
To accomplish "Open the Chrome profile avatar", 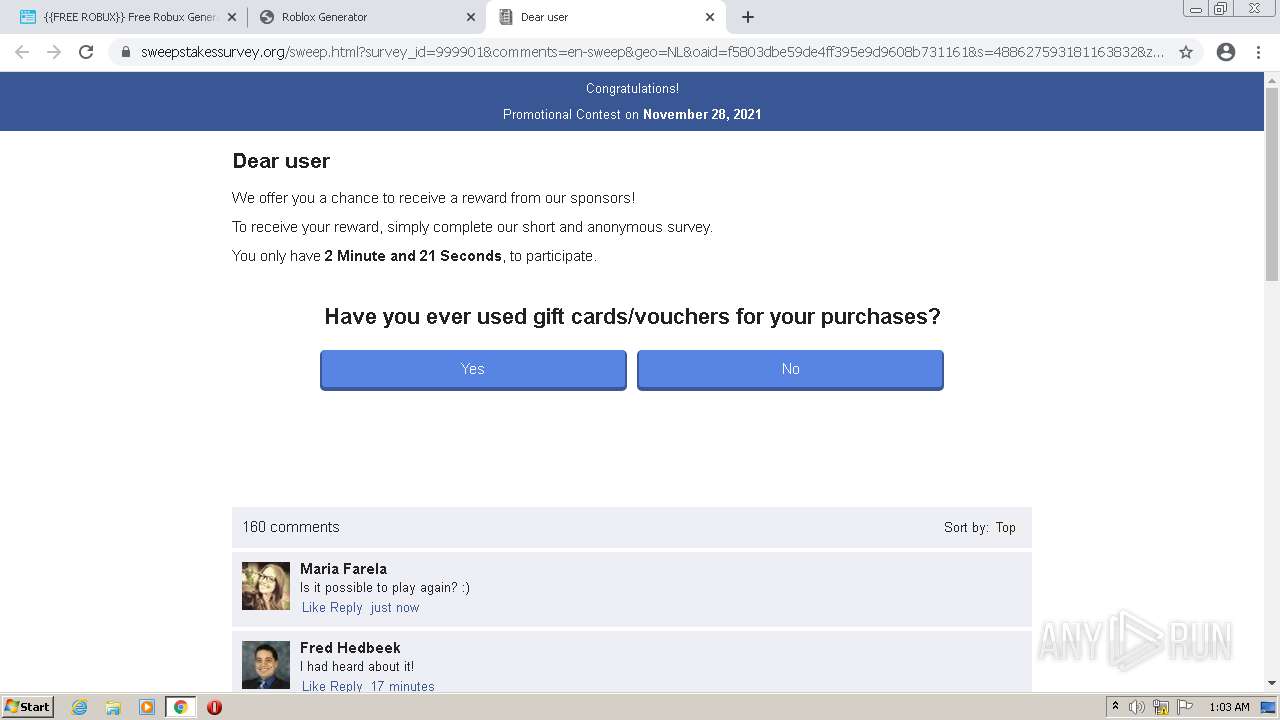I will pyautogui.click(x=1226, y=52).
